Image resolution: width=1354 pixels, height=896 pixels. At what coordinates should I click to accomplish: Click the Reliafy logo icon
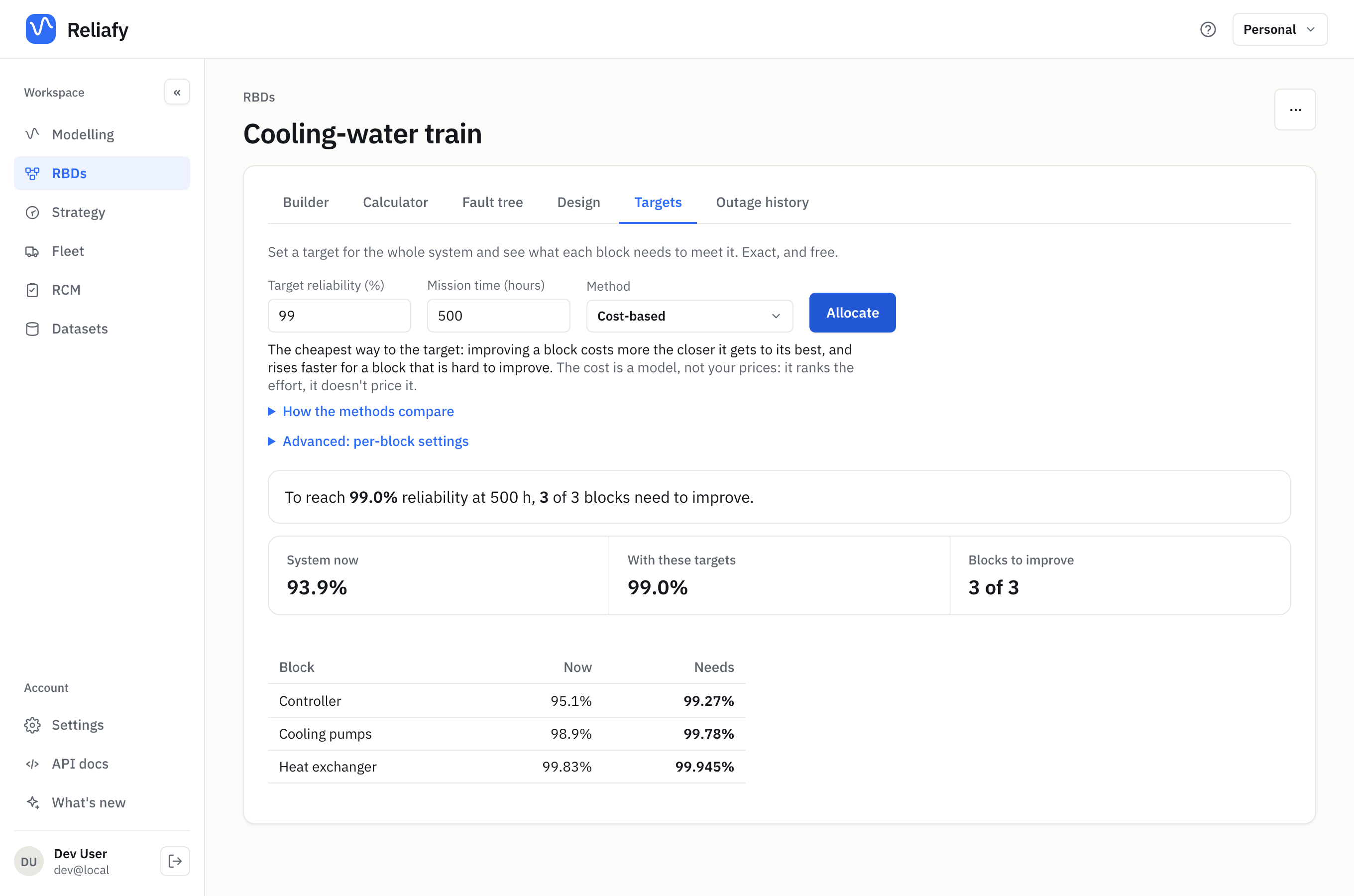(40, 29)
